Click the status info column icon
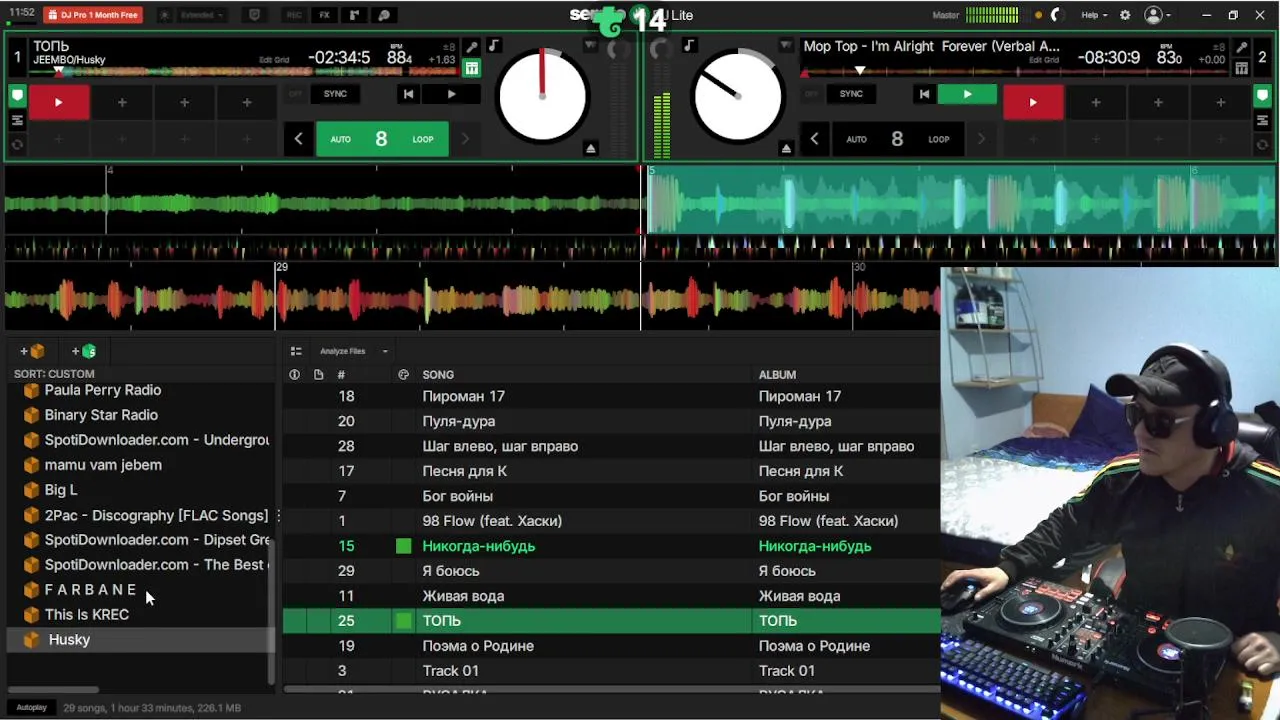 294,375
